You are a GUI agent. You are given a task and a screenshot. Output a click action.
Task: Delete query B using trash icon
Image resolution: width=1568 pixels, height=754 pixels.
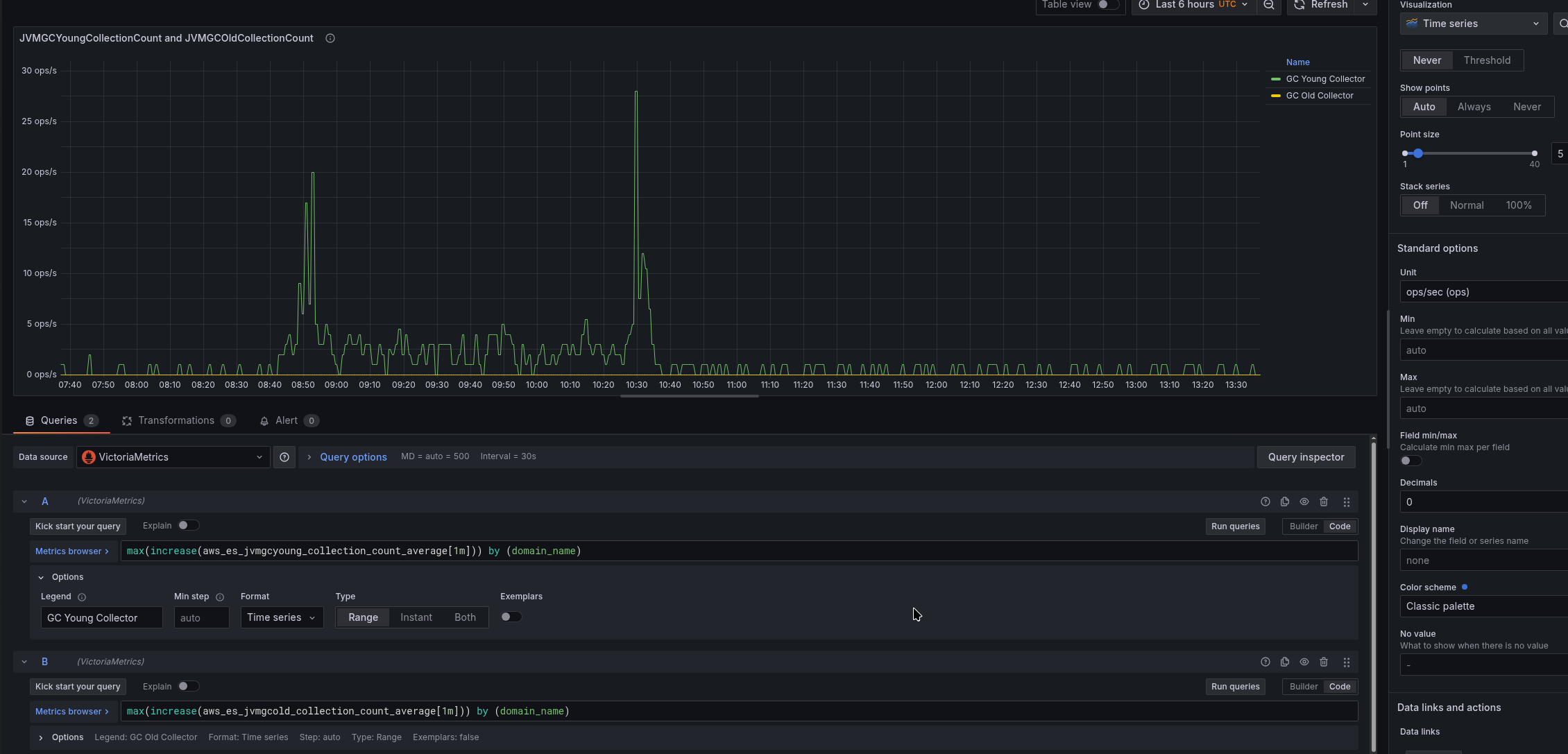coord(1324,662)
